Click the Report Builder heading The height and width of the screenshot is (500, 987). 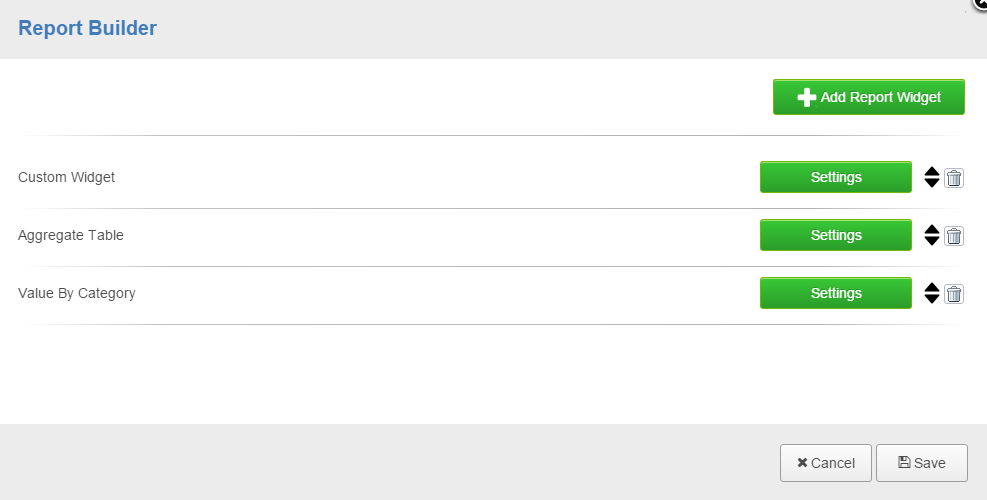[x=87, y=28]
